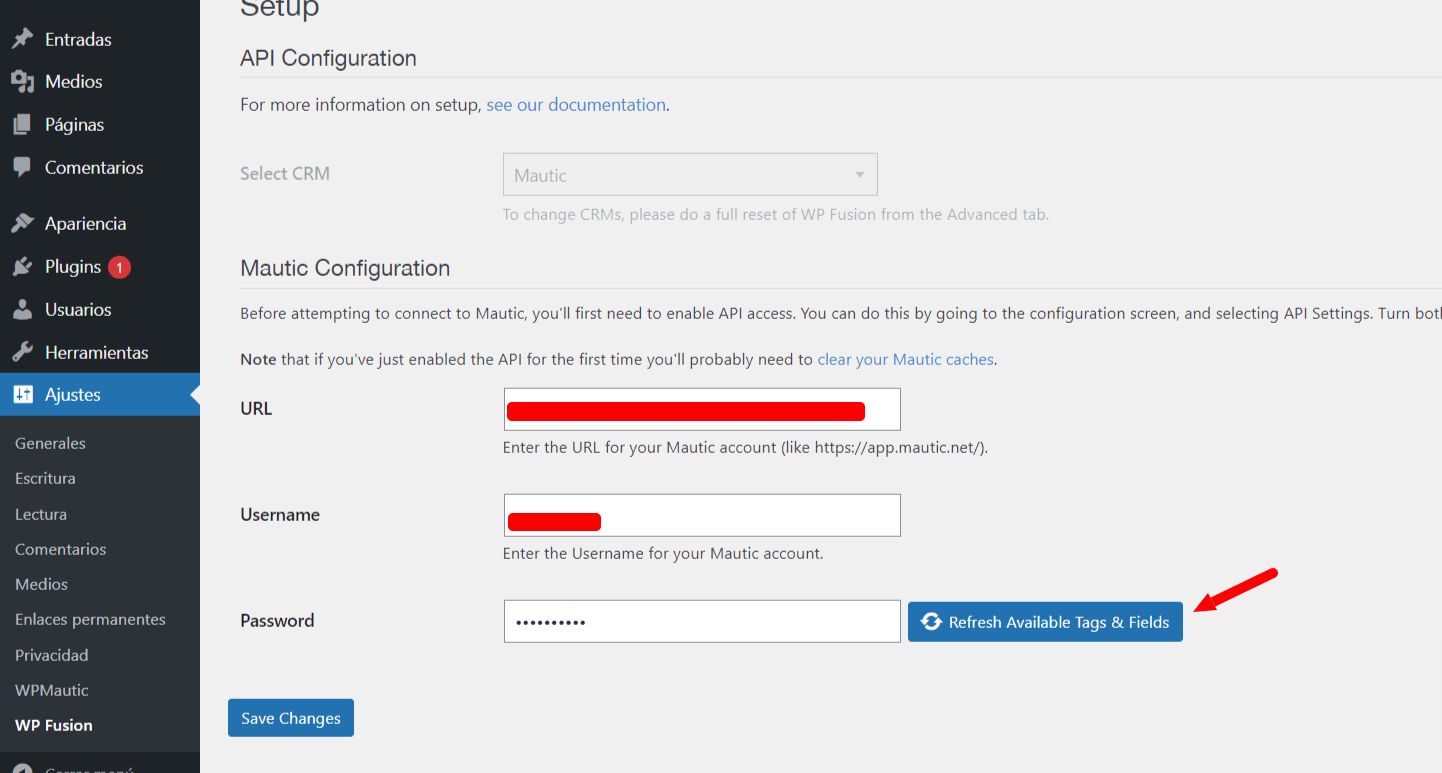This screenshot has width=1442, height=773.
Task: Open the Generales settings submenu
Action: (x=50, y=443)
